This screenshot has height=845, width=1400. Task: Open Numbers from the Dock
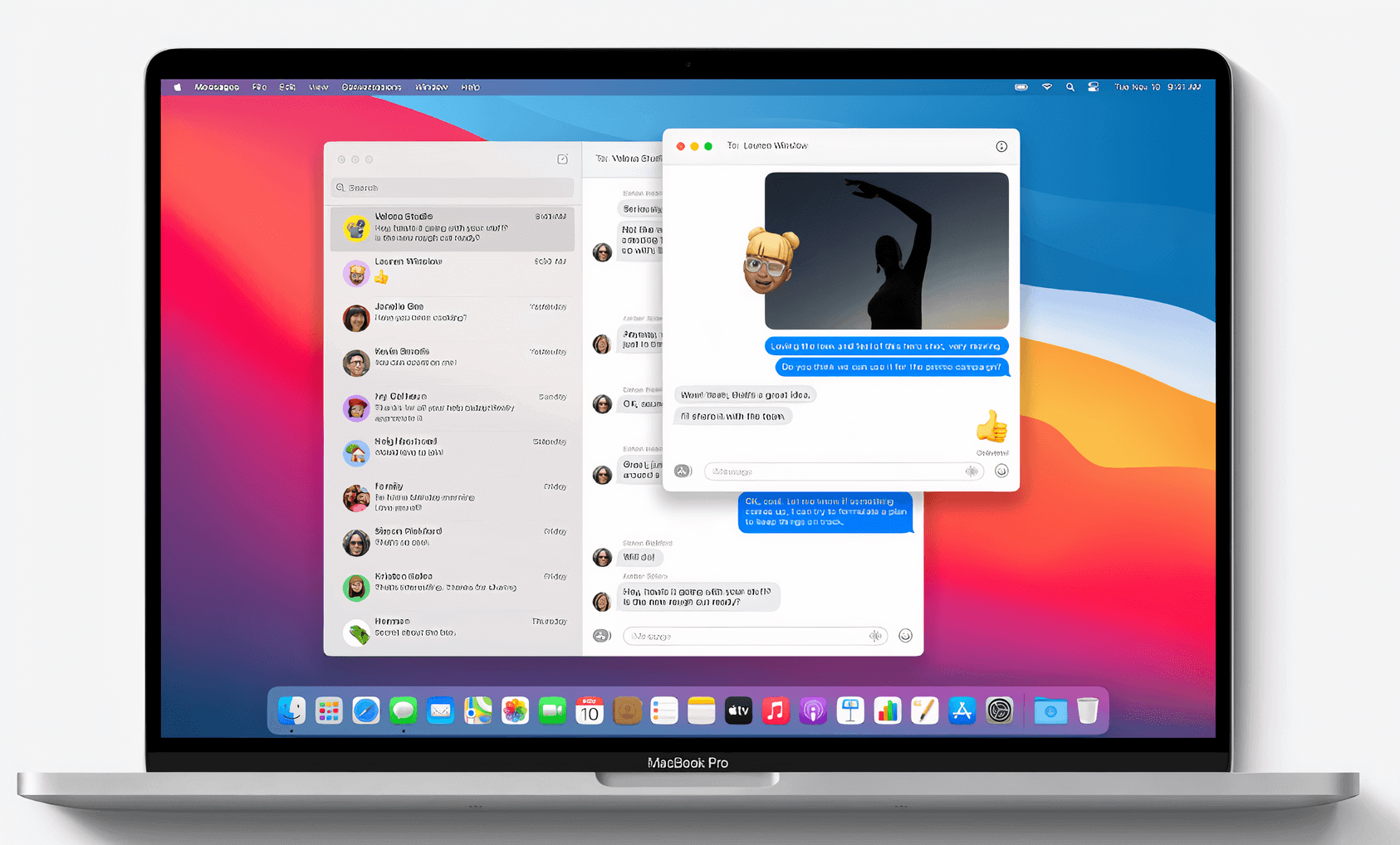coord(888,711)
